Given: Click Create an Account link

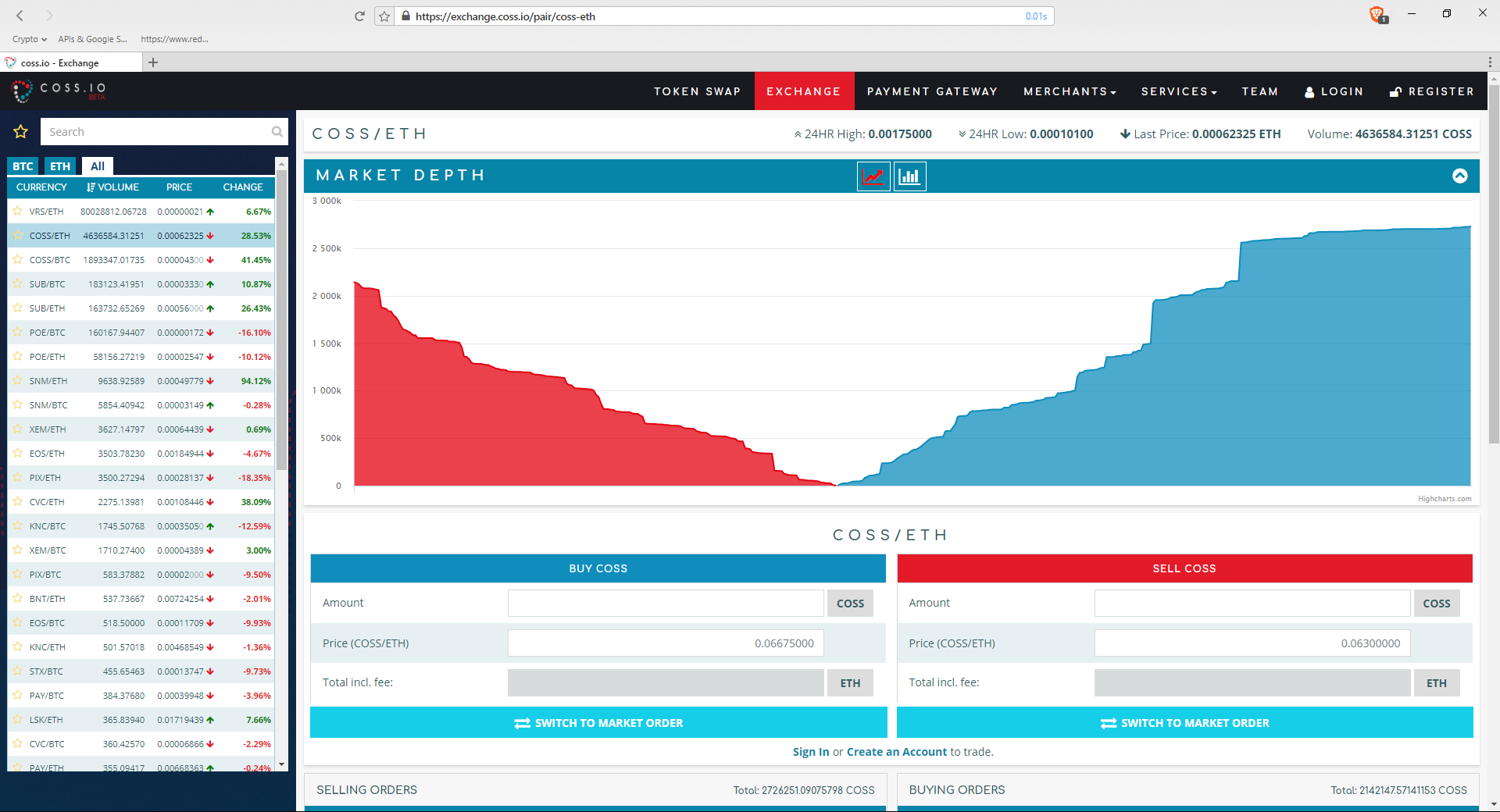Looking at the screenshot, I should coord(897,752).
